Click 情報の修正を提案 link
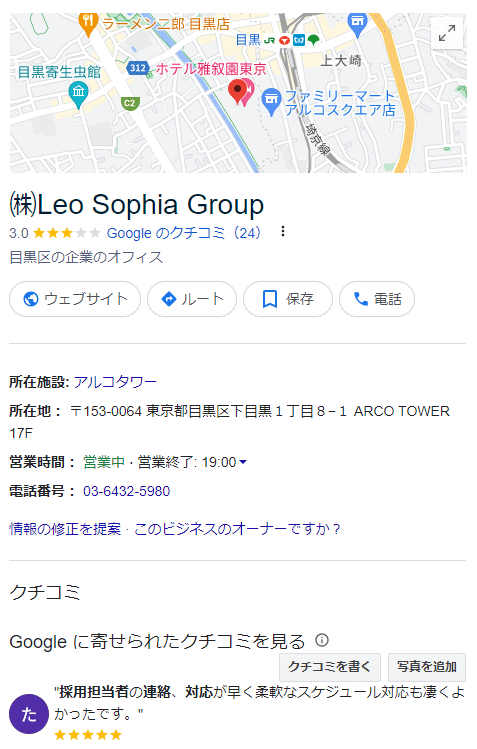Viewport: 477px width, 749px height. [x=65, y=529]
